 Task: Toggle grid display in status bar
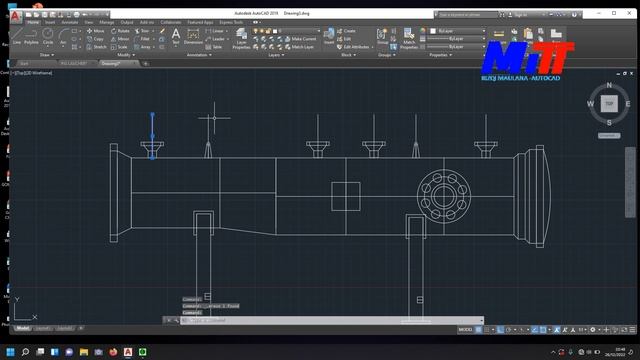click(478, 329)
